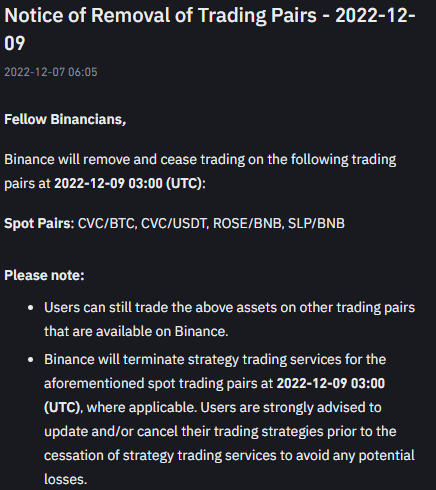Screen dimensions: 436x490
Task: Click the word "losses." at the end
Action: [65, 479]
